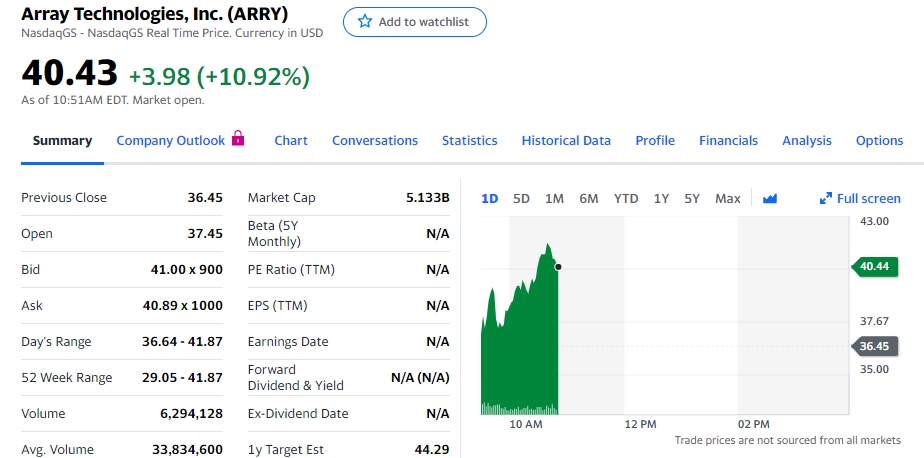Click the Volume value 6,294,128
The image size is (924, 458).
click(x=192, y=413)
